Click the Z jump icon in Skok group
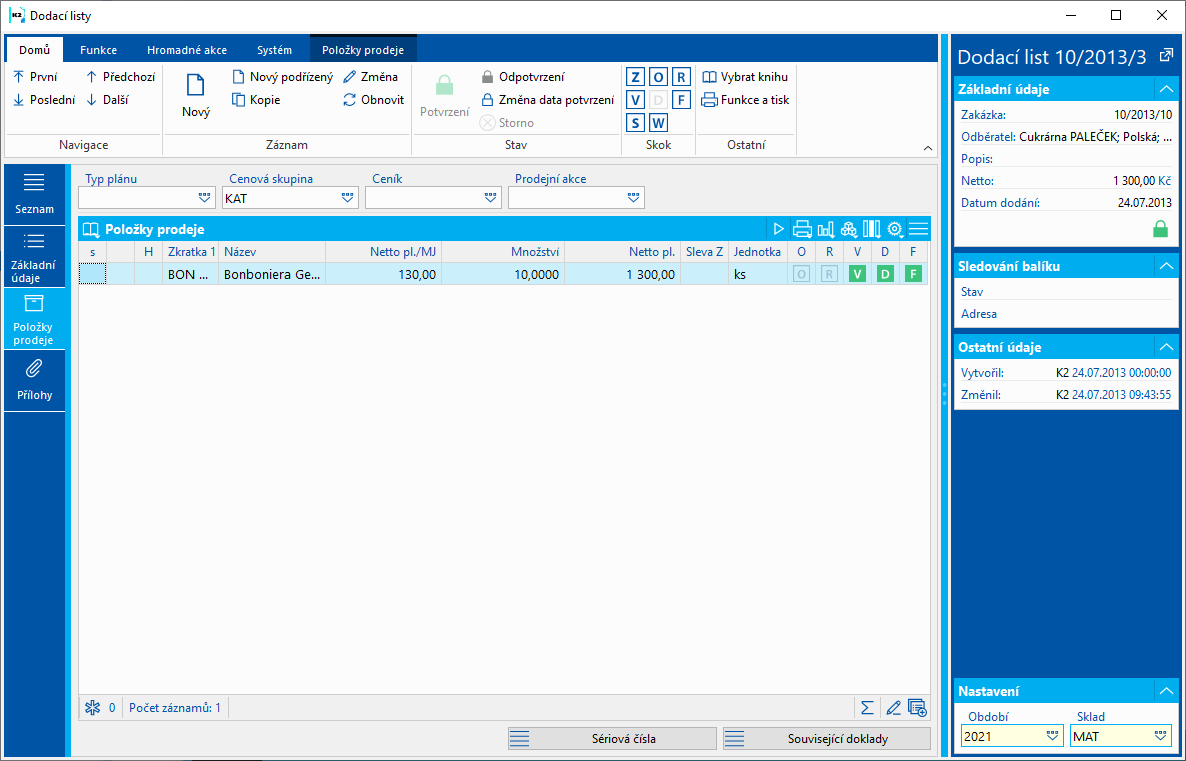The image size is (1186, 761). pos(635,76)
